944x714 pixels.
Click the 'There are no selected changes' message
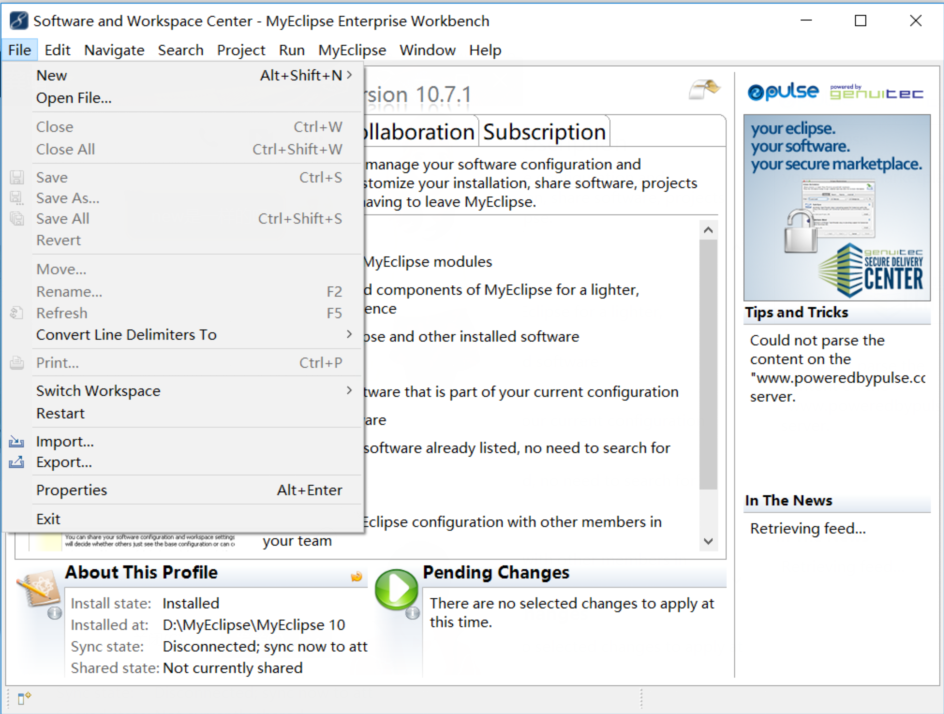pyautogui.click(x=572, y=612)
